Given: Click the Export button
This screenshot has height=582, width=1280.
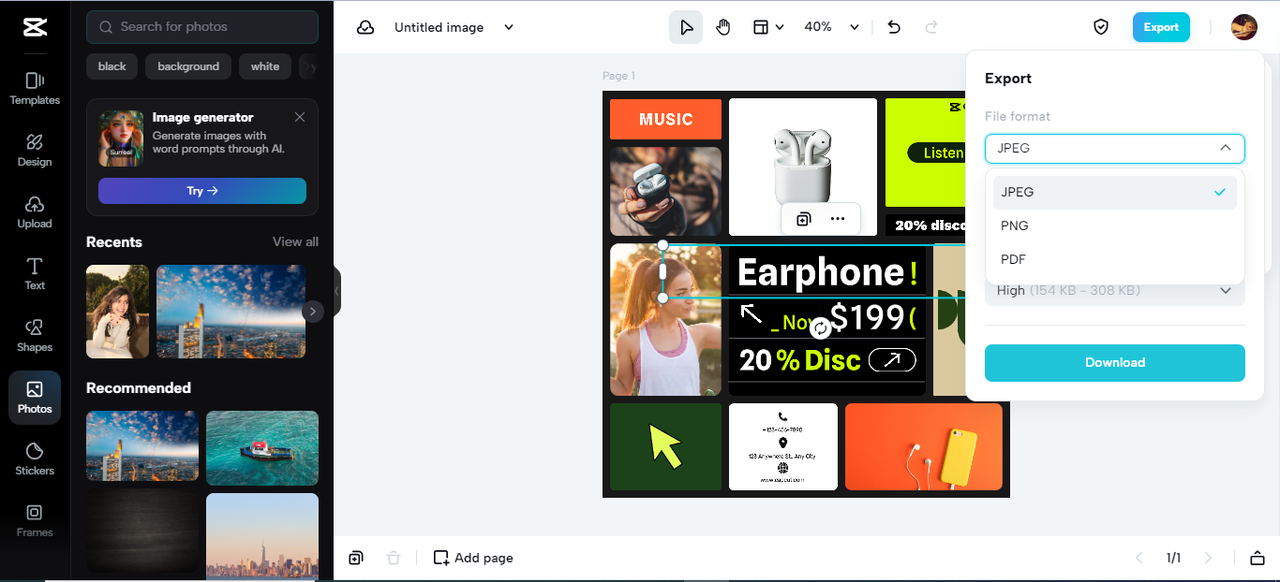Looking at the screenshot, I should coord(1161,27).
